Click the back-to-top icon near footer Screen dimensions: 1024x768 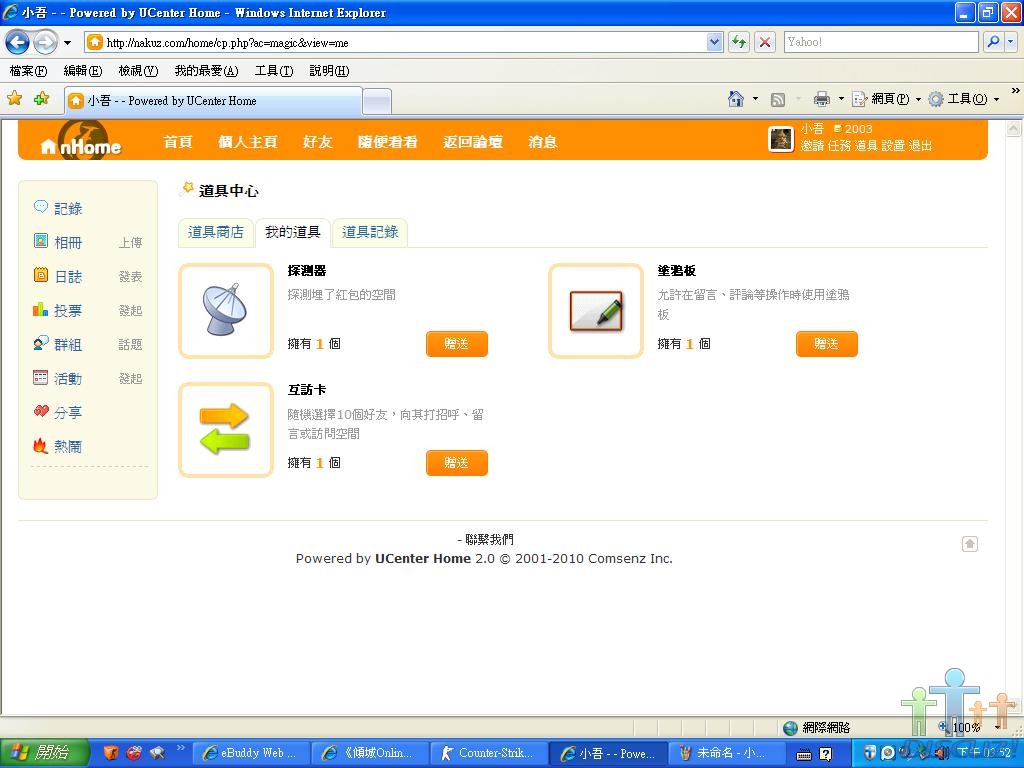[969, 544]
